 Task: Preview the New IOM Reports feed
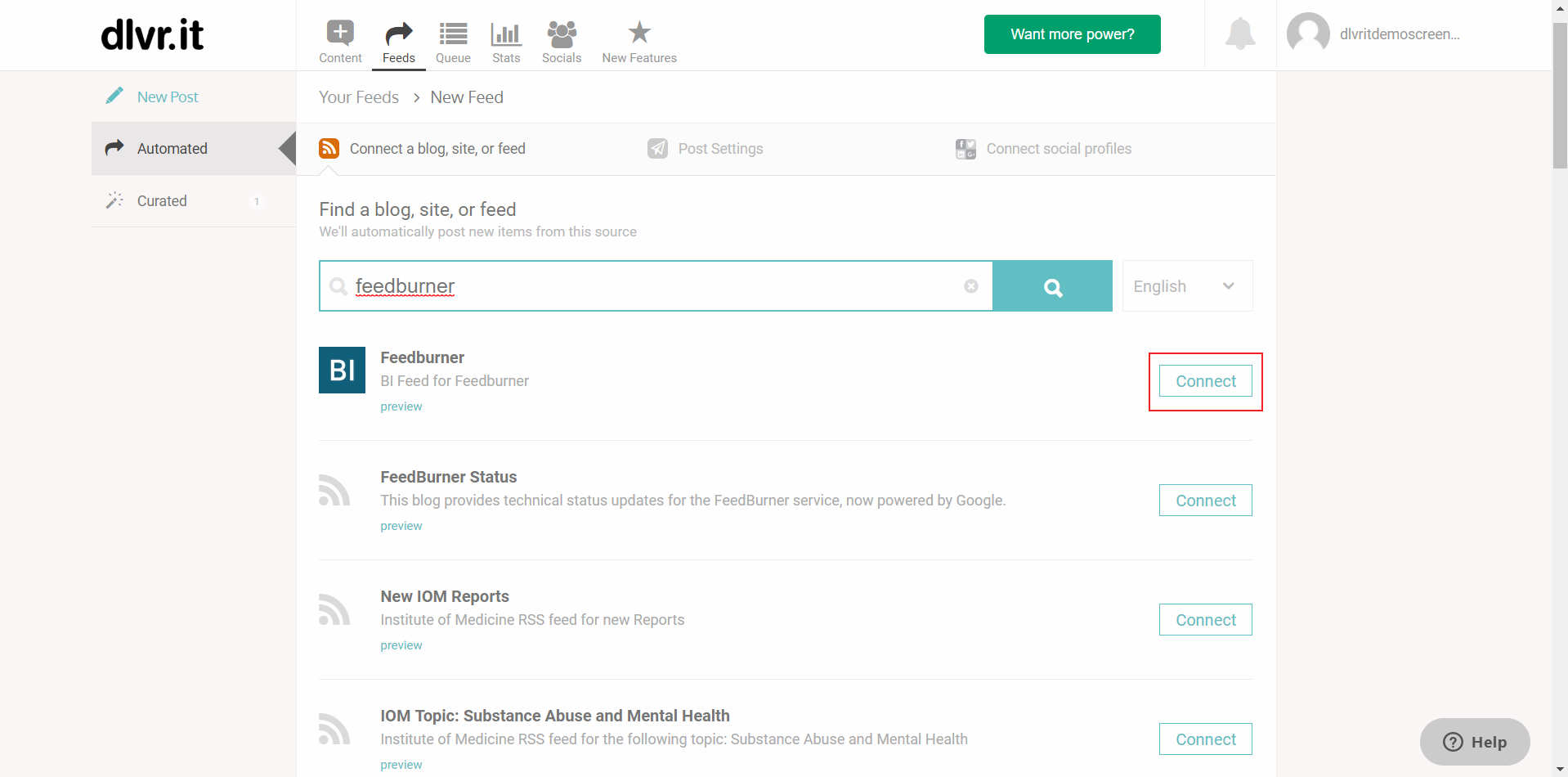[401, 645]
